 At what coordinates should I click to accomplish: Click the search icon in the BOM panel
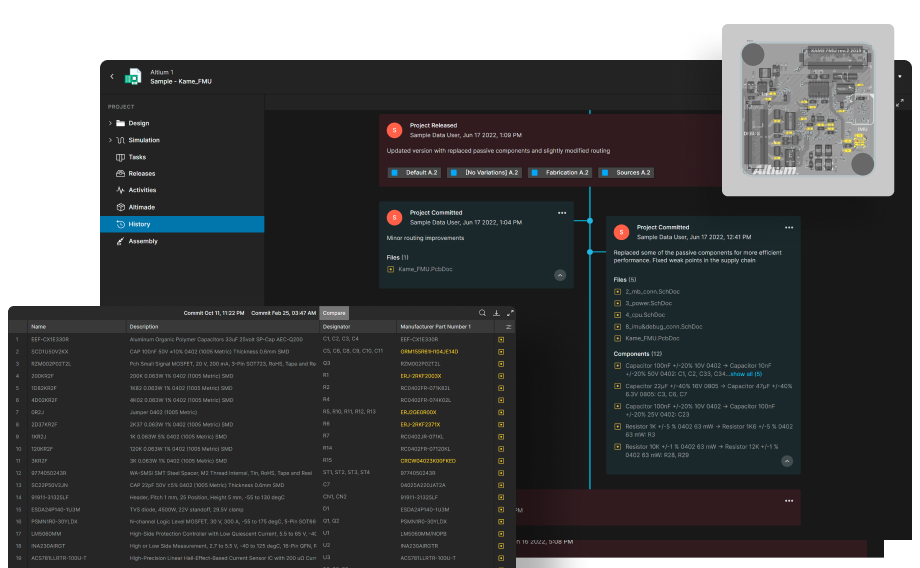[482, 313]
